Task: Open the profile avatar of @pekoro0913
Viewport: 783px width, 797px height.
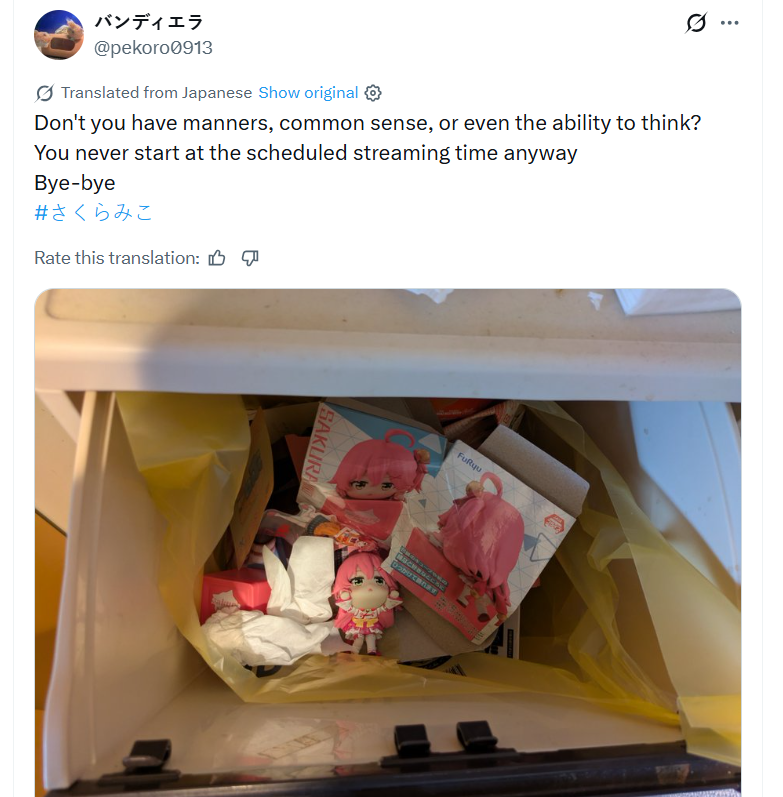Action: click(58, 35)
